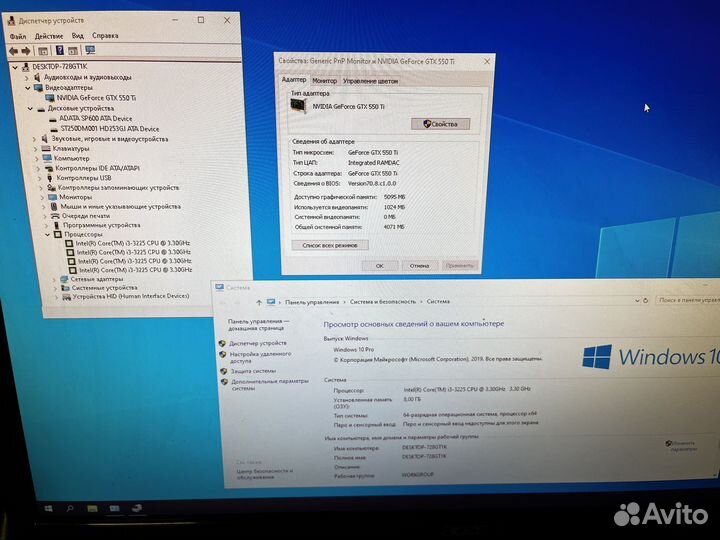Select the Программные устройства row
Viewport: 720px width, 540px height.
tap(101, 225)
